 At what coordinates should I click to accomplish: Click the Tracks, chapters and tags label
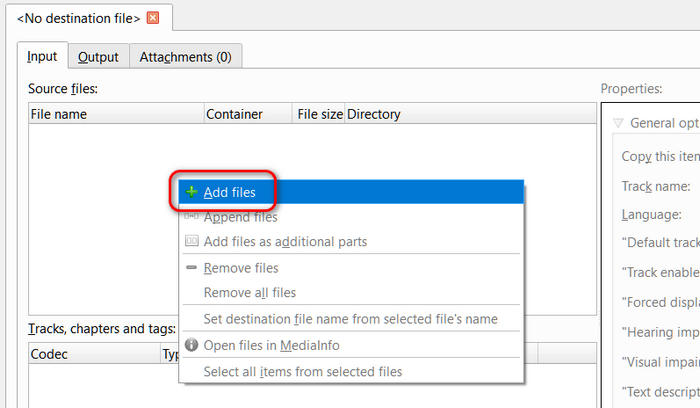point(102,329)
